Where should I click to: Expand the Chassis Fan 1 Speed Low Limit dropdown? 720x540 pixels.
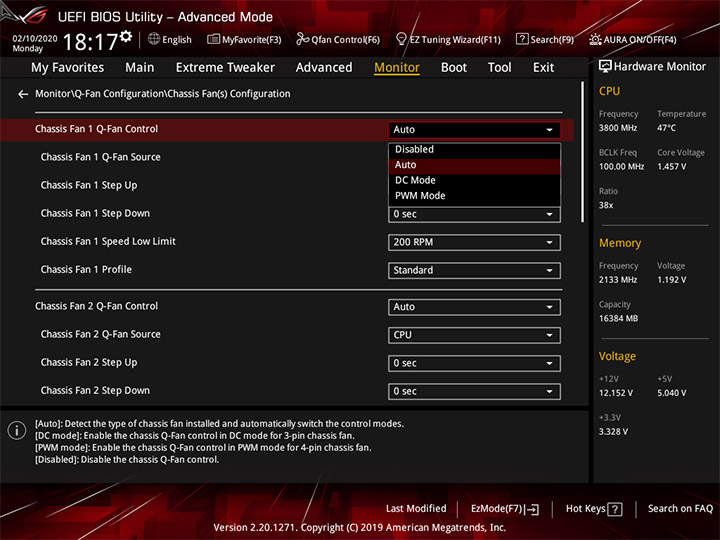pyautogui.click(x=474, y=242)
